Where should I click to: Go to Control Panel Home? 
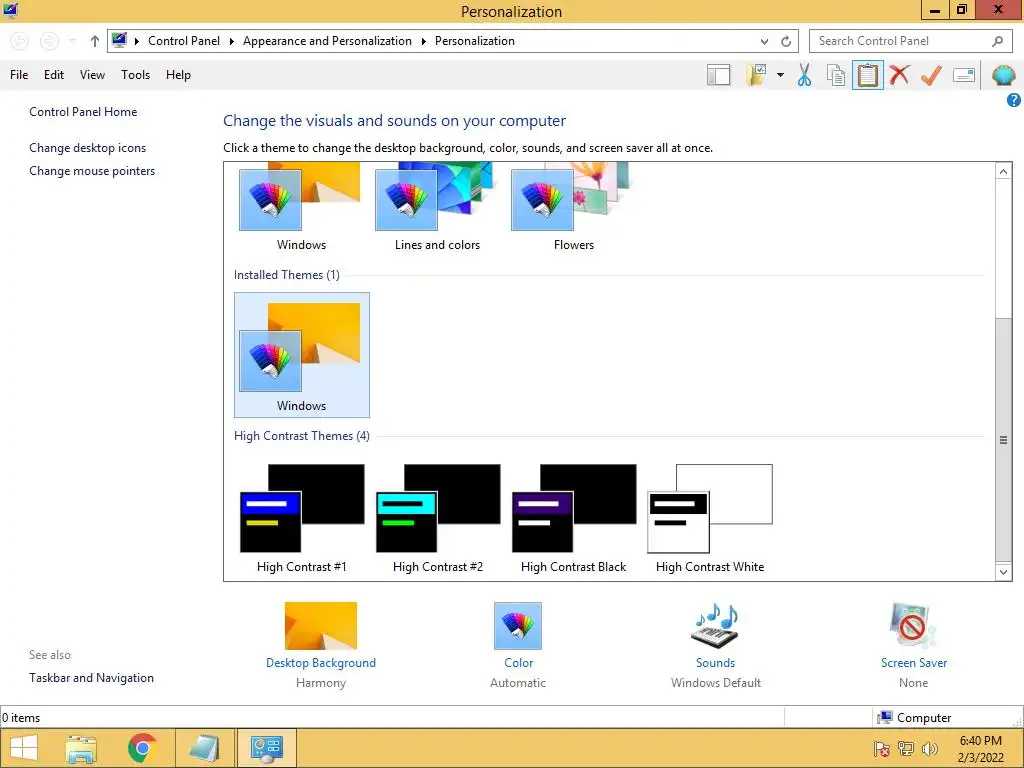coord(83,112)
